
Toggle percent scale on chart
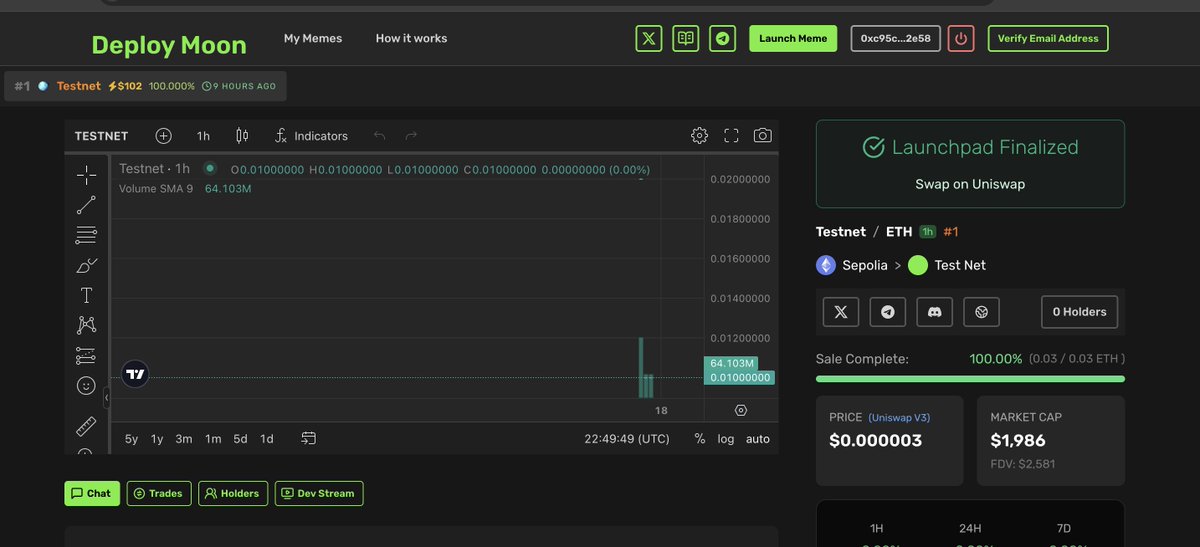coord(700,438)
